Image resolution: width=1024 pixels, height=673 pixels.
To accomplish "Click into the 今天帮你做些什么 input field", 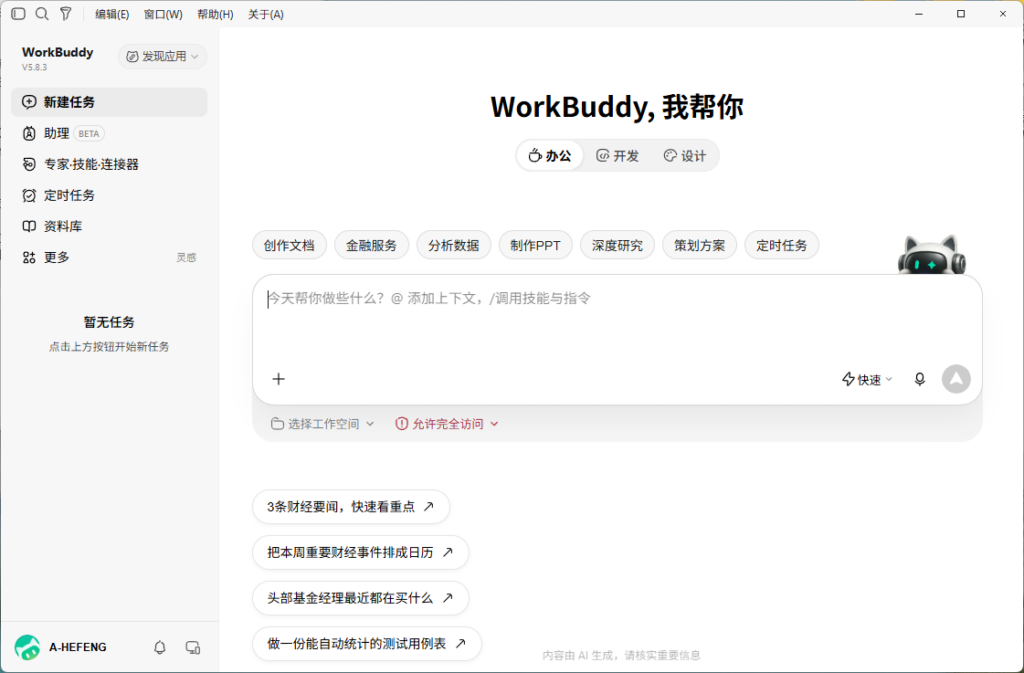I will pos(617,320).
